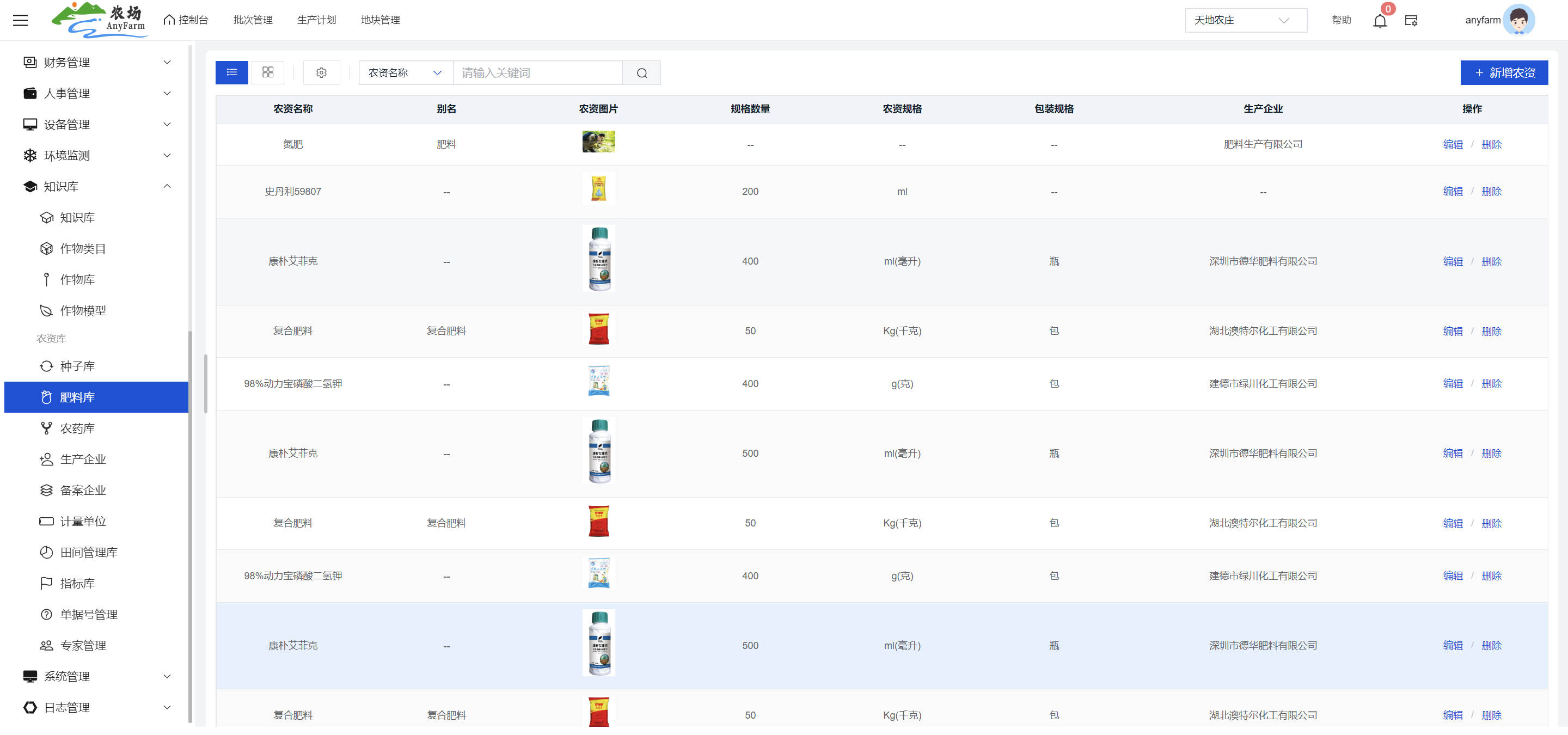Open 种子库 in the sidebar
The height and width of the screenshot is (735, 1568).
coord(77,366)
